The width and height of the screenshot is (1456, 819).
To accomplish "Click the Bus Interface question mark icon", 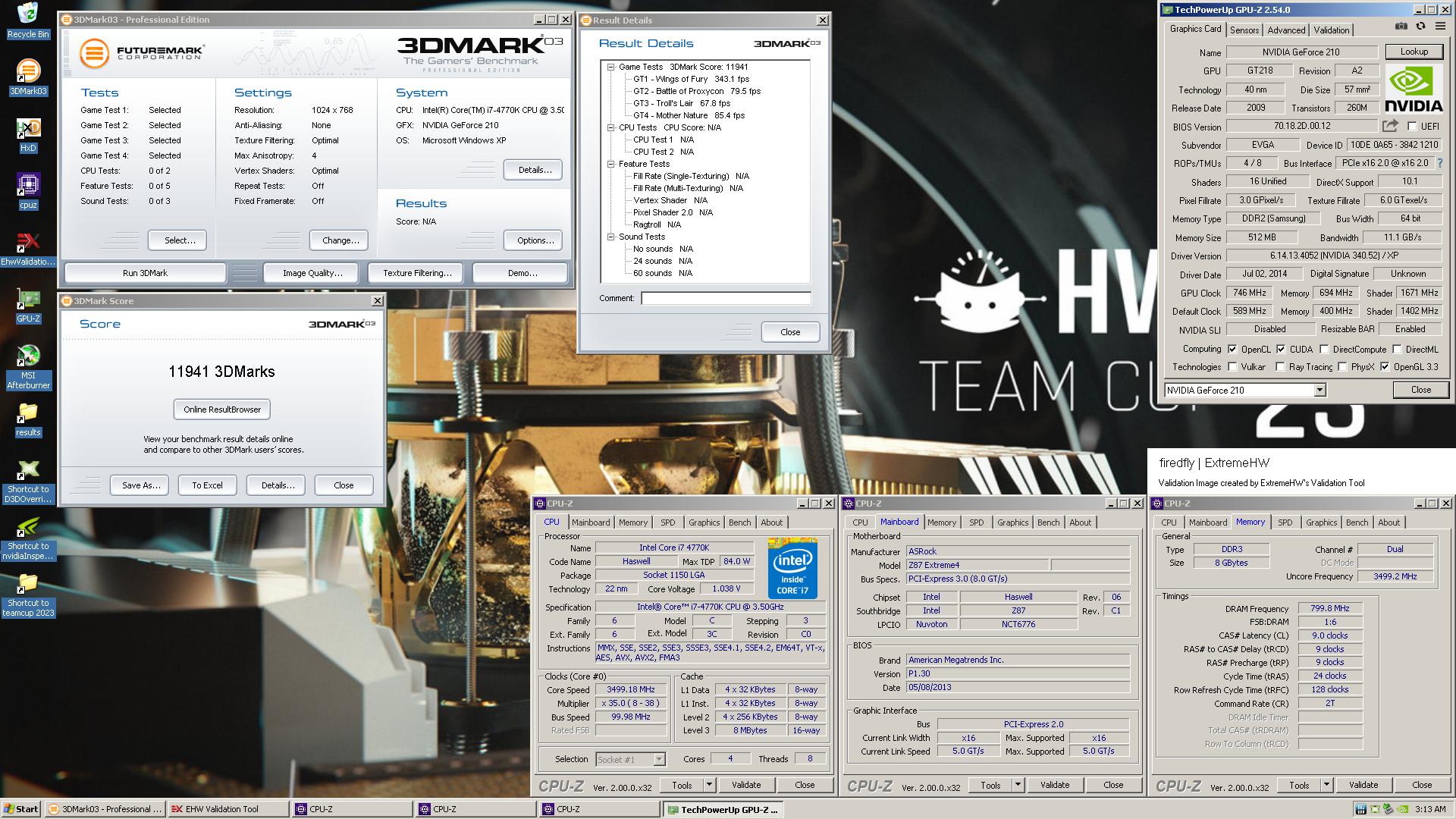I will coord(1440,163).
